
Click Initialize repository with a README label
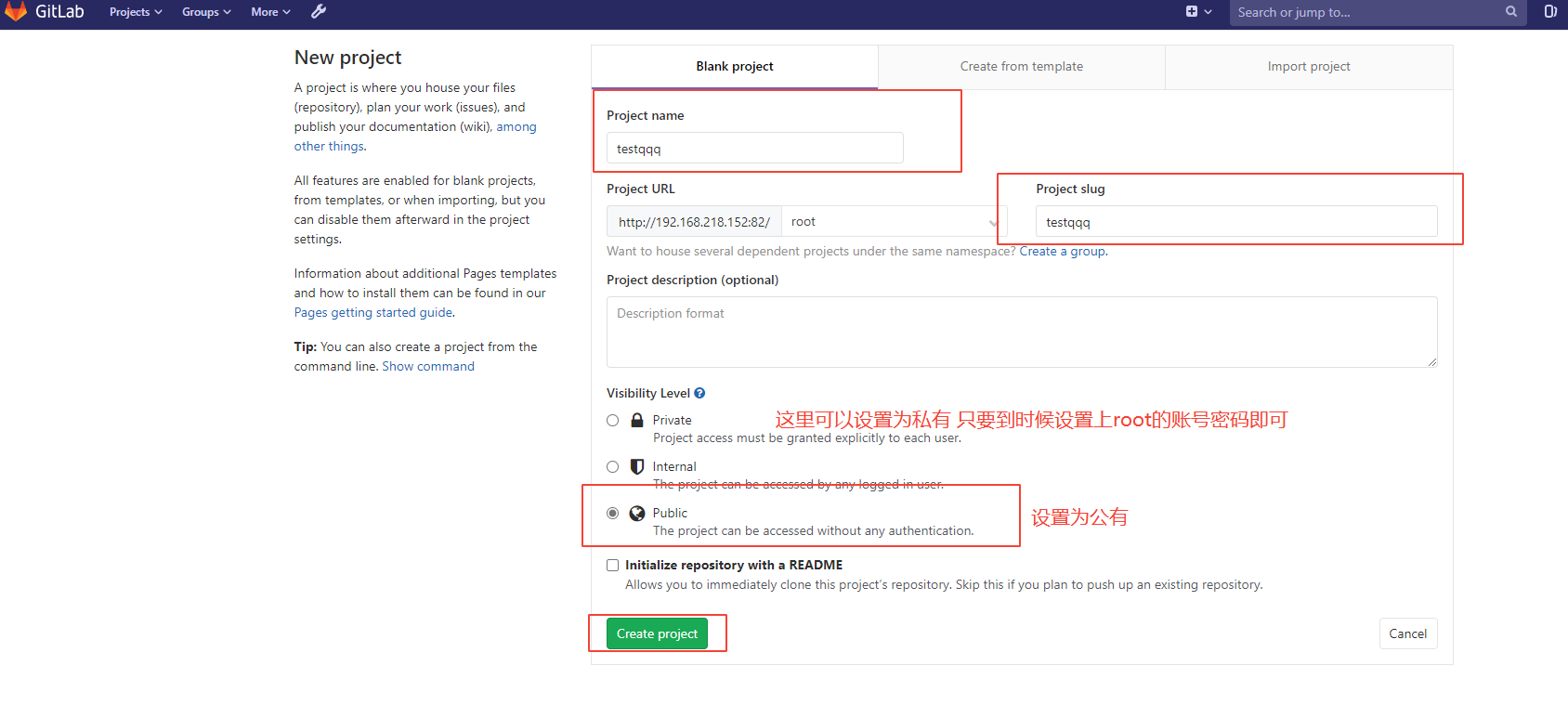[734, 565]
